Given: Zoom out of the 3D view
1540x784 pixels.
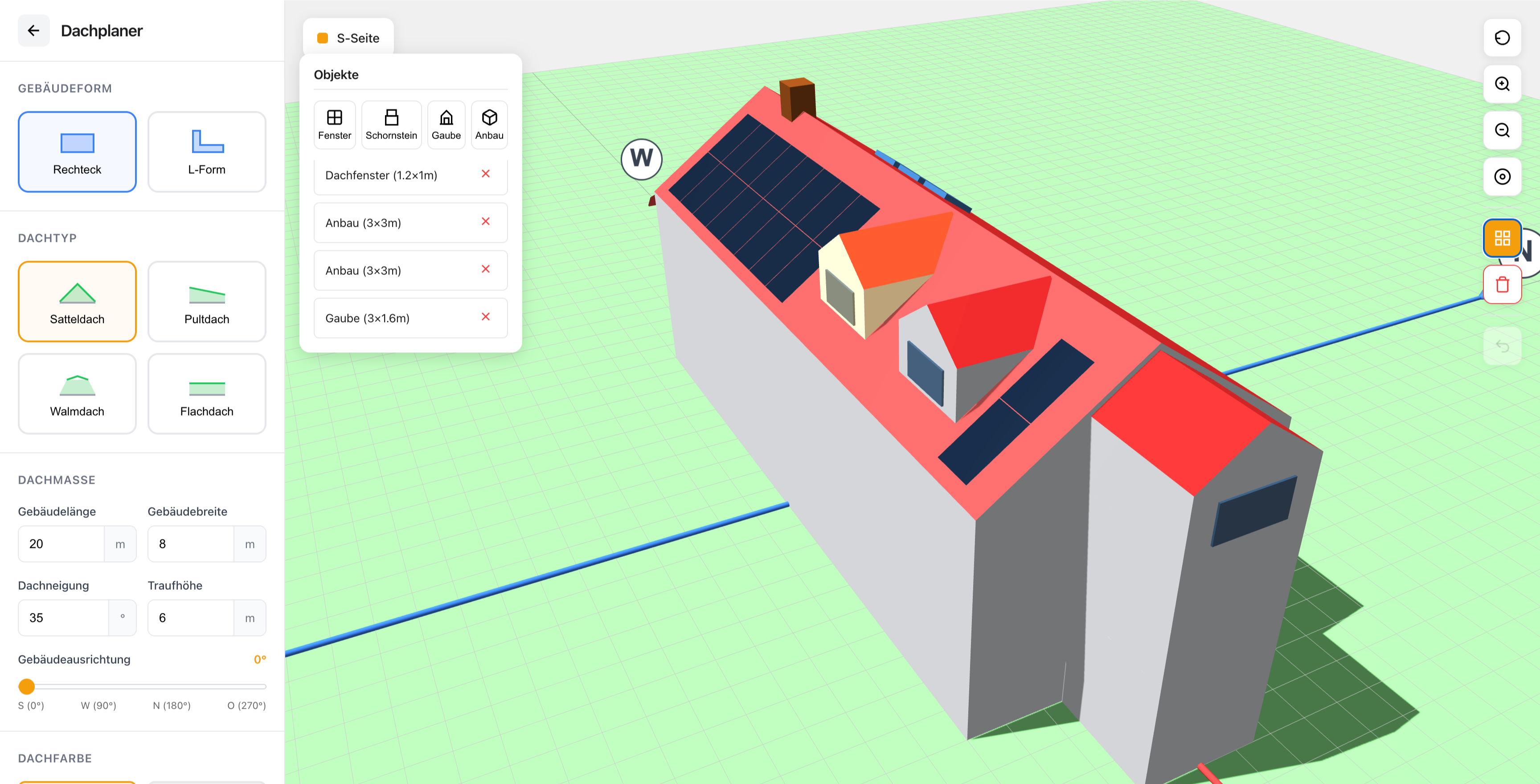Looking at the screenshot, I should point(1502,130).
